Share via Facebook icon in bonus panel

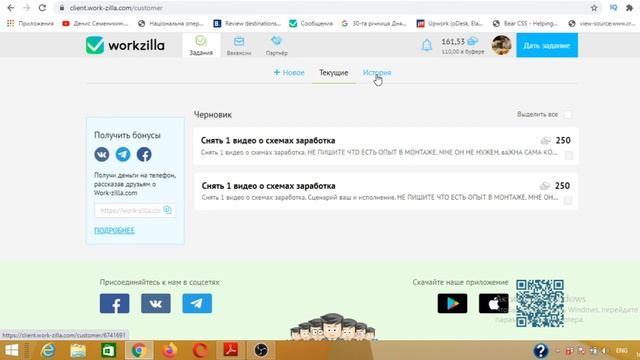pos(144,154)
